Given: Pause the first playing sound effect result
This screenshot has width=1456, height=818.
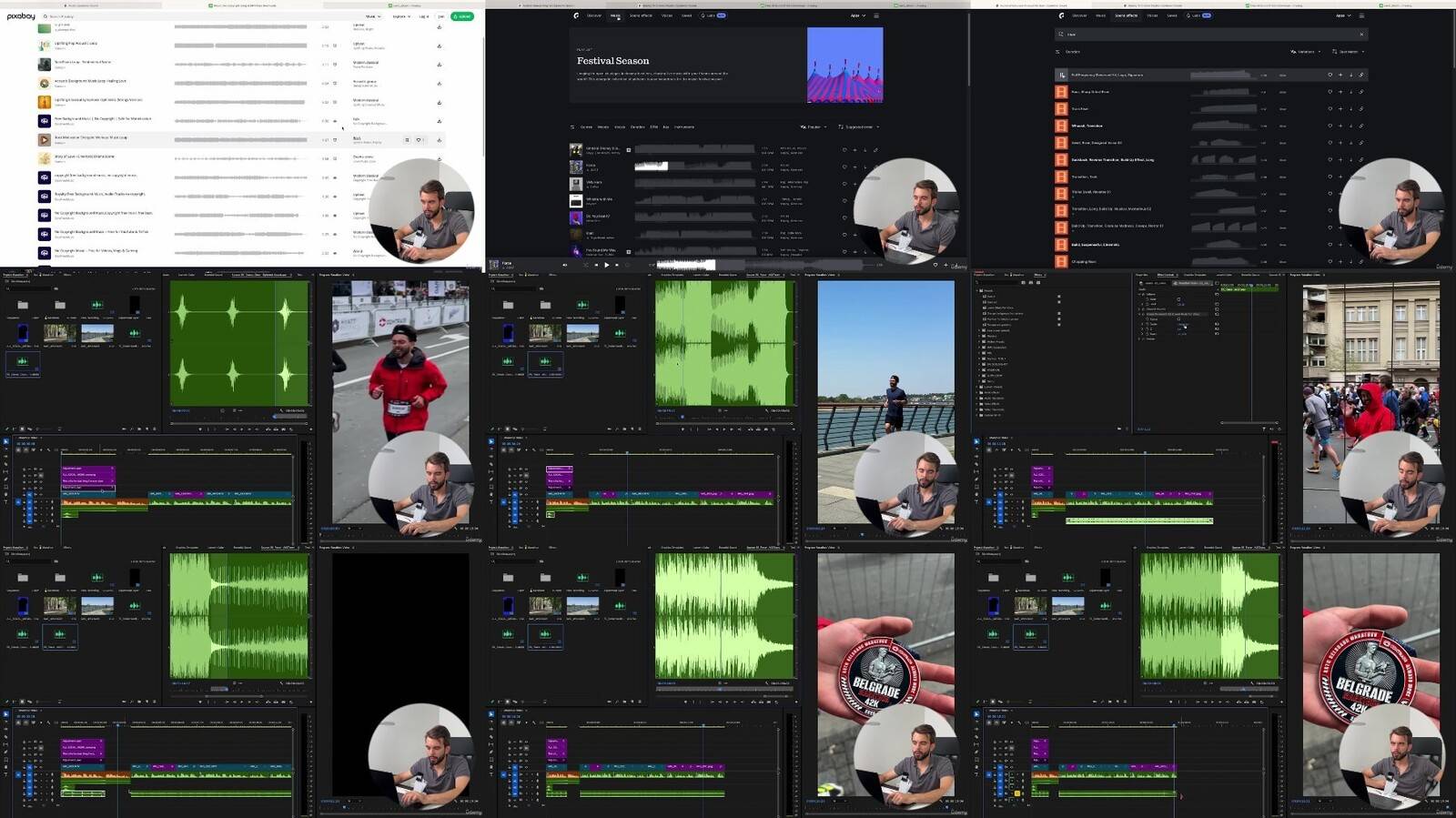Looking at the screenshot, I should click(1061, 75).
